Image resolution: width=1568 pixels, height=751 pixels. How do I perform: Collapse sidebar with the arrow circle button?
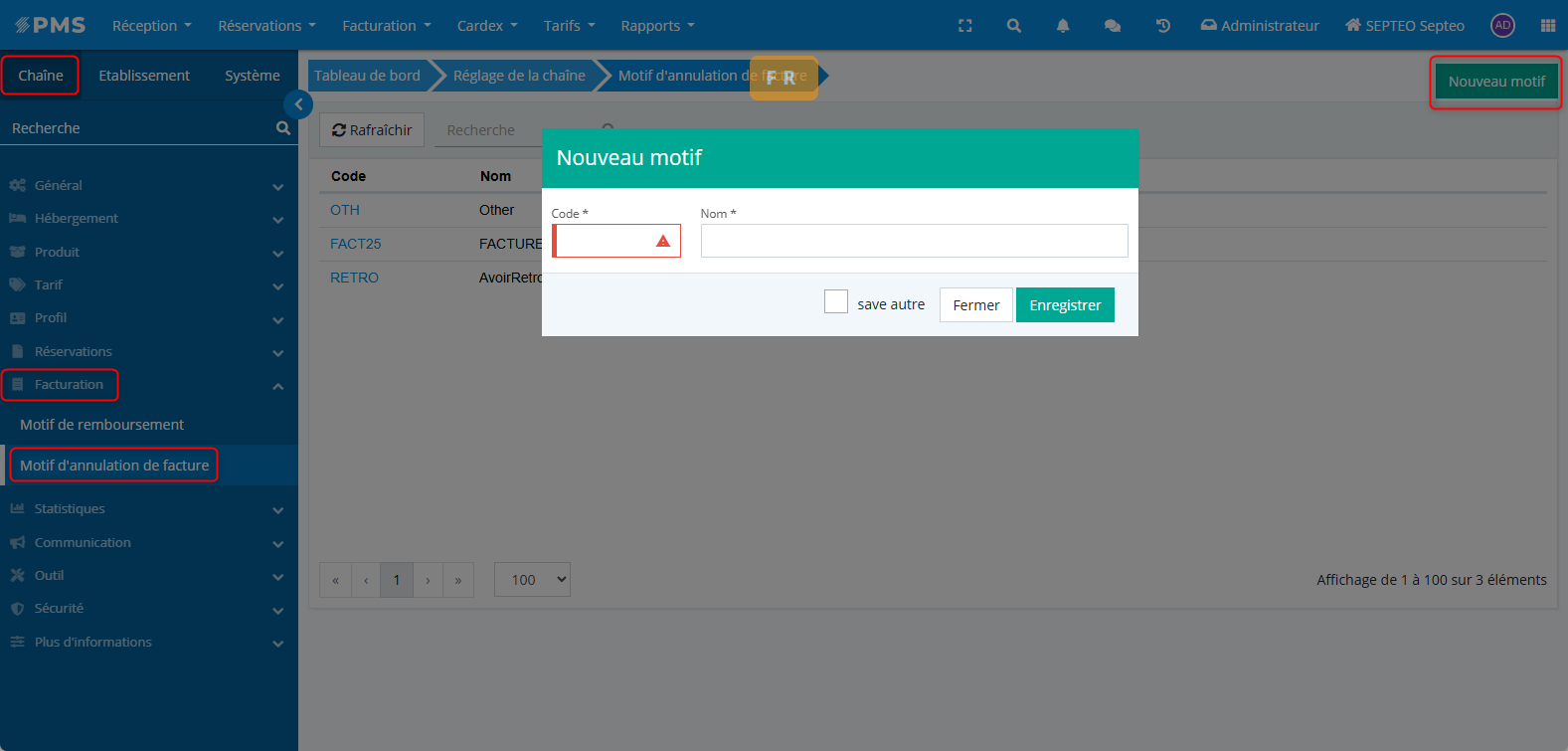pos(298,104)
